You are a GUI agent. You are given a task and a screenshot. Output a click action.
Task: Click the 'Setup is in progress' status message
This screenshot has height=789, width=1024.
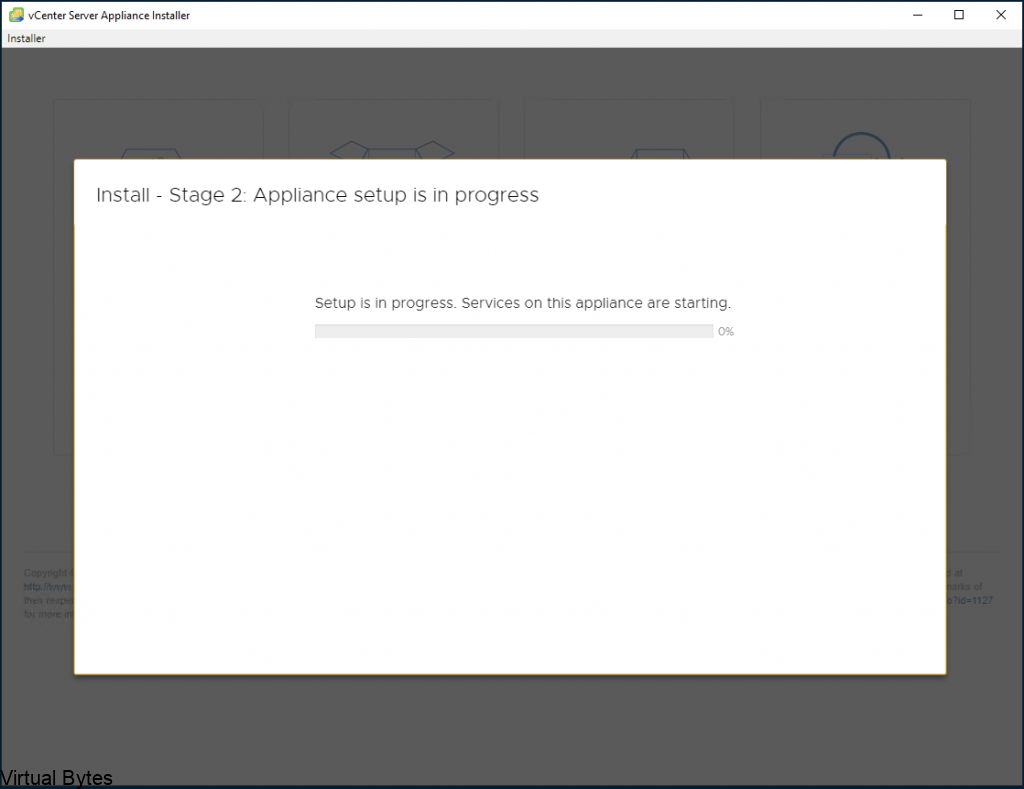coord(522,303)
